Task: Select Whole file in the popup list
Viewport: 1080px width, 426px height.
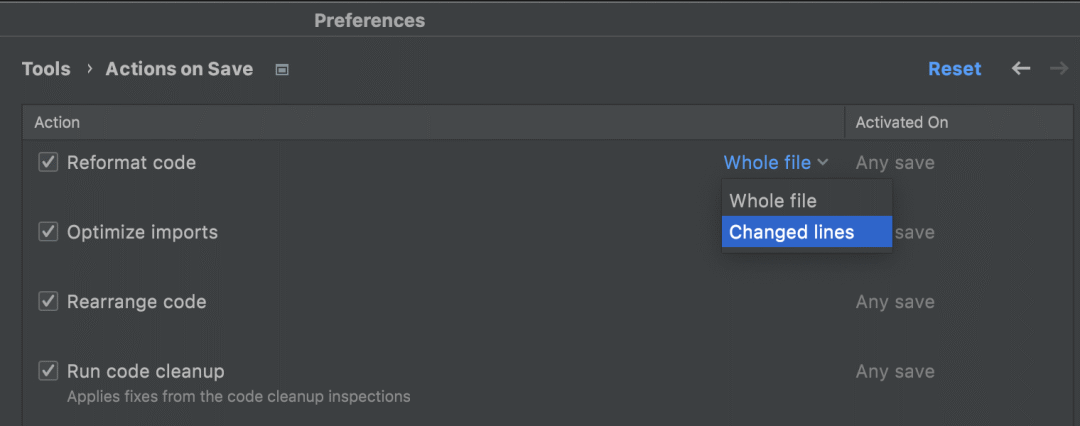Action: pos(773,200)
